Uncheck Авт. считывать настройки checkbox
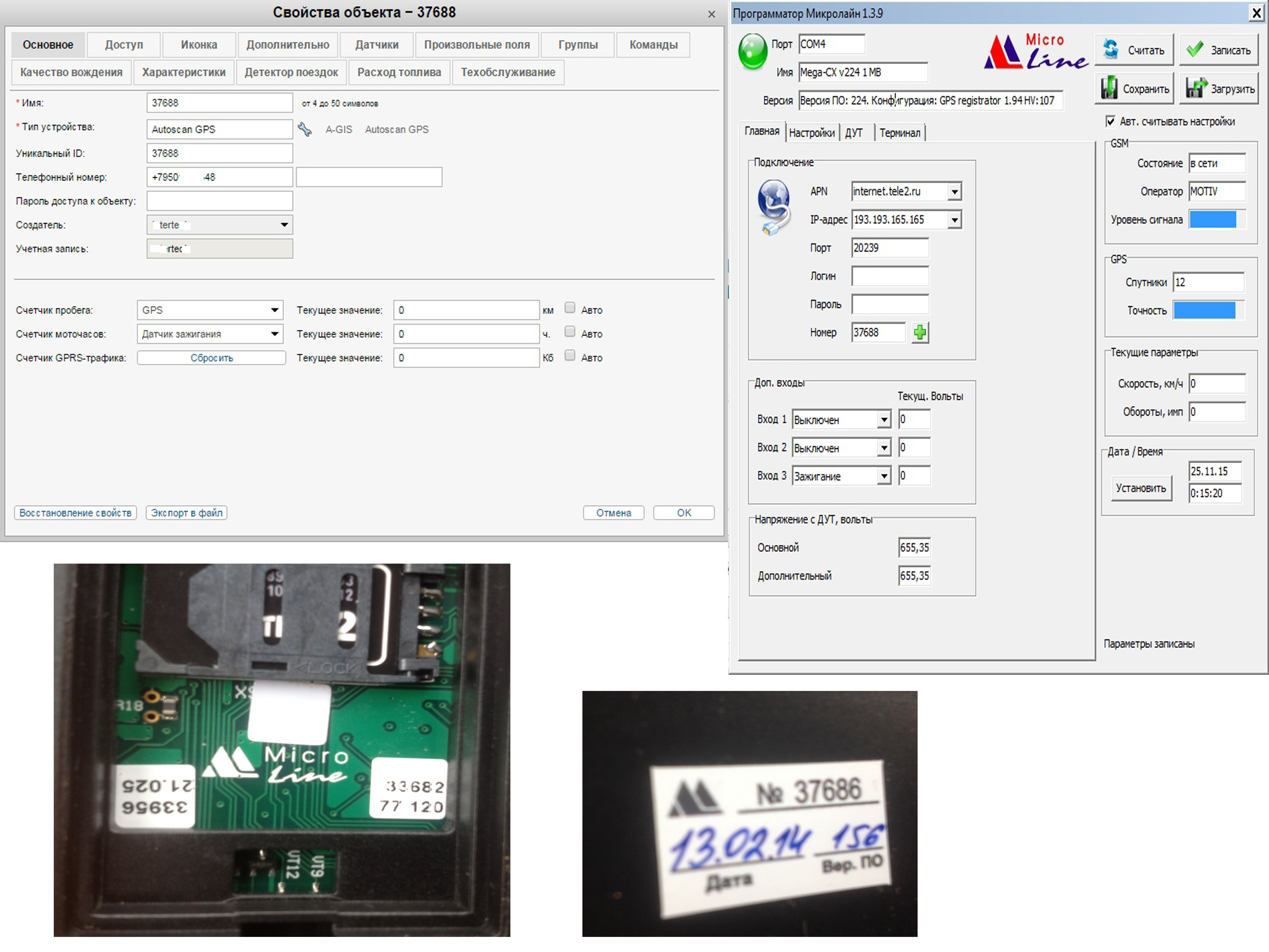The height and width of the screenshot is (952, 1269). click(1110, 121)
